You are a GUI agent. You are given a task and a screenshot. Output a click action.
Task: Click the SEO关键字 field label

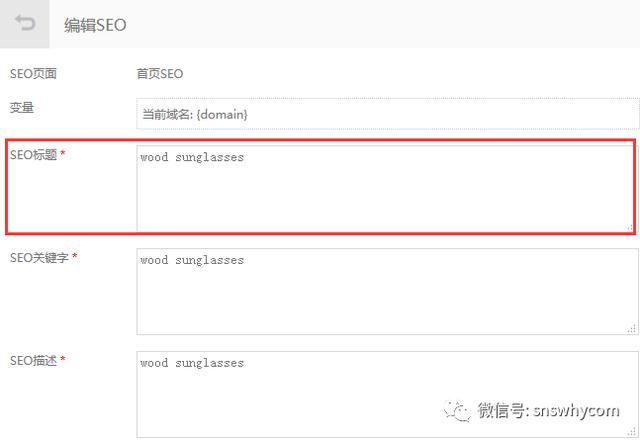point(39,258)
